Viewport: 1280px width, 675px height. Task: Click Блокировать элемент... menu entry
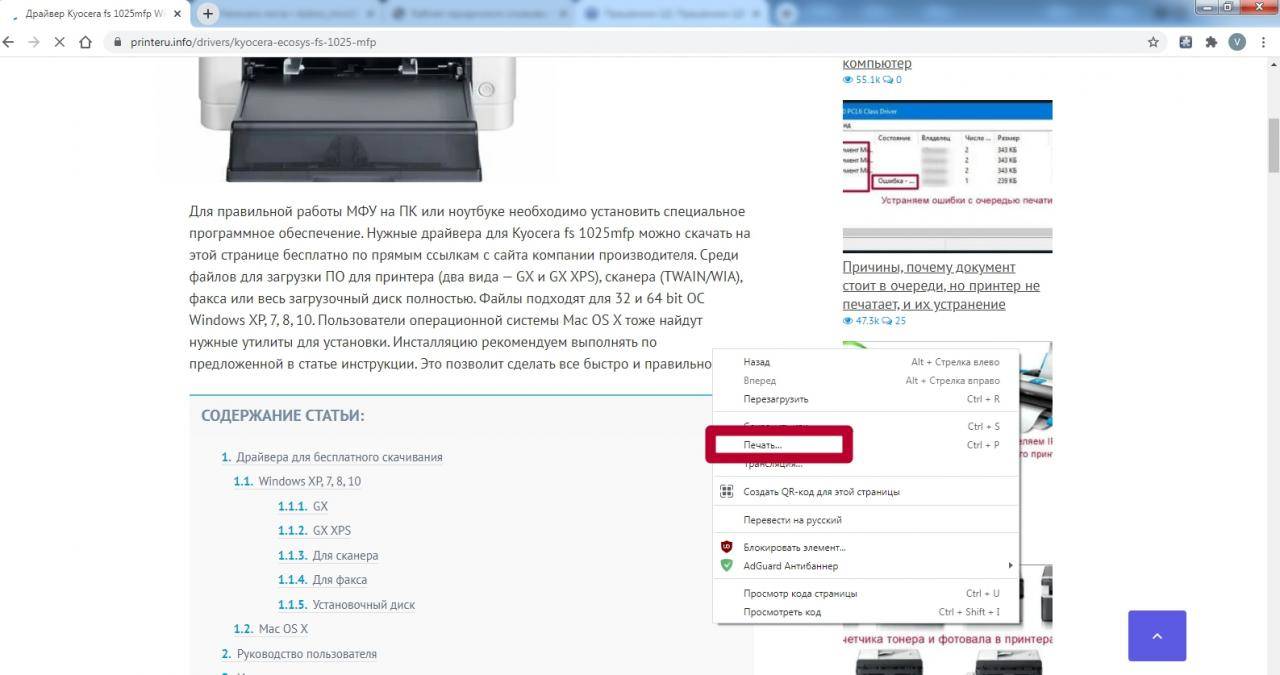(x=794, y=548)
